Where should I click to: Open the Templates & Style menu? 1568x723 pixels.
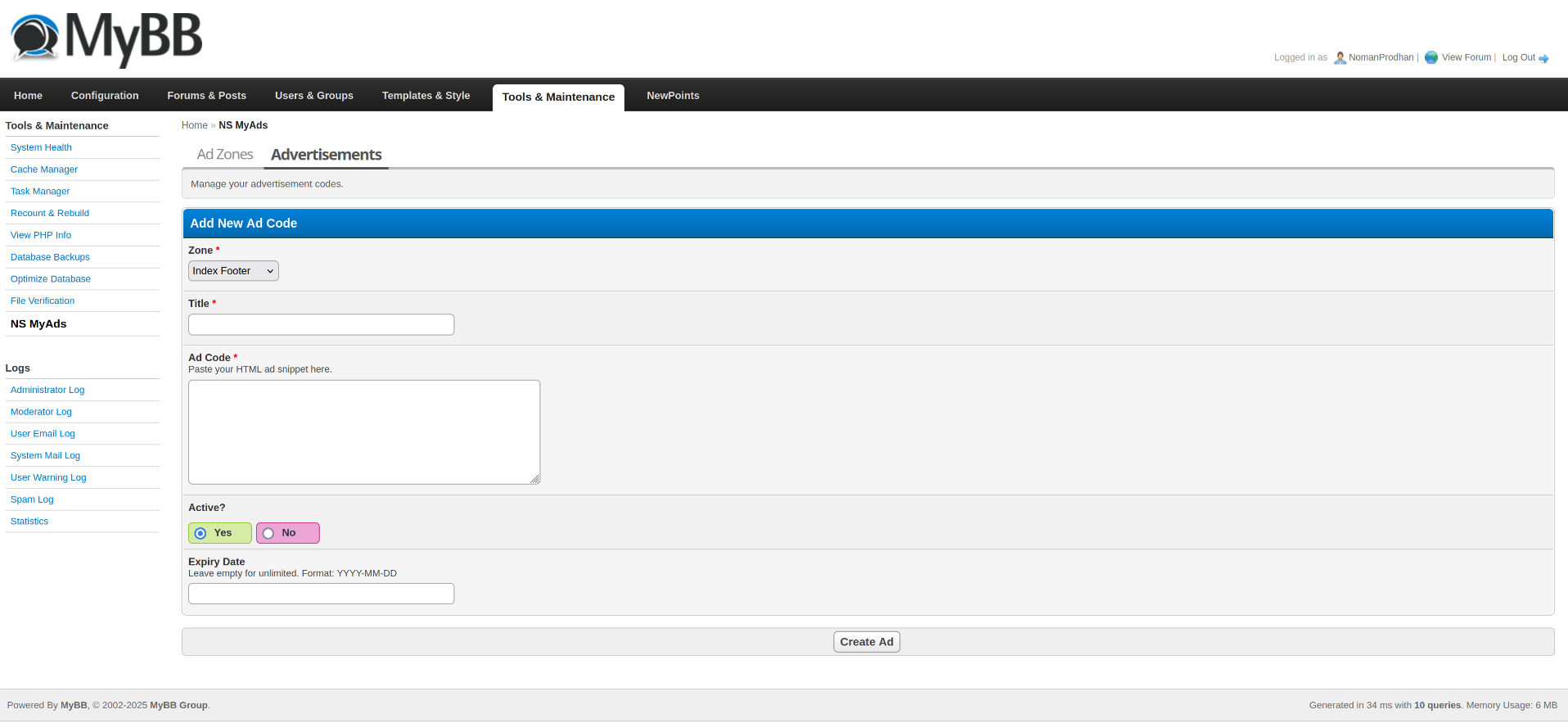pos(426,96)
